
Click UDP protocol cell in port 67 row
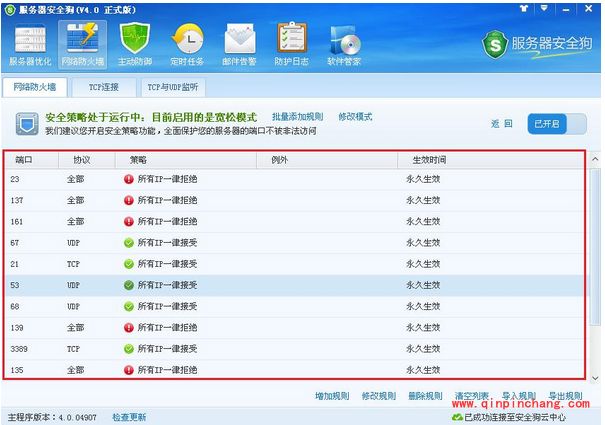(73, 243)
